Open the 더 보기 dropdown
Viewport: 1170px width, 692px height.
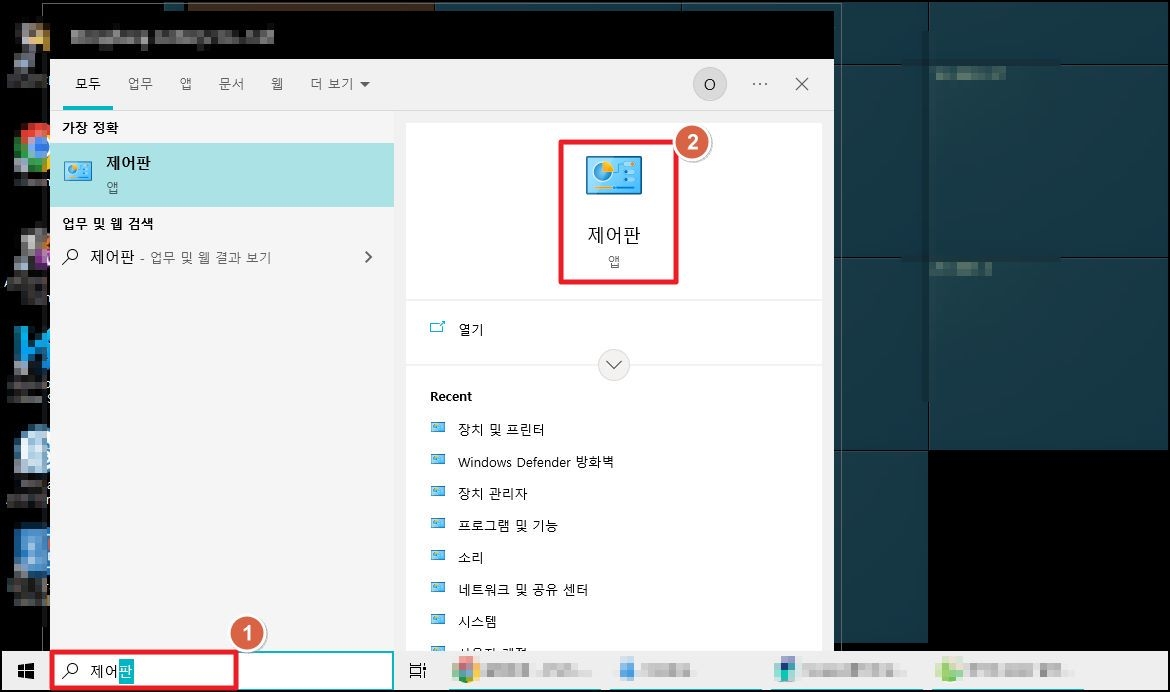click(338, 84)
